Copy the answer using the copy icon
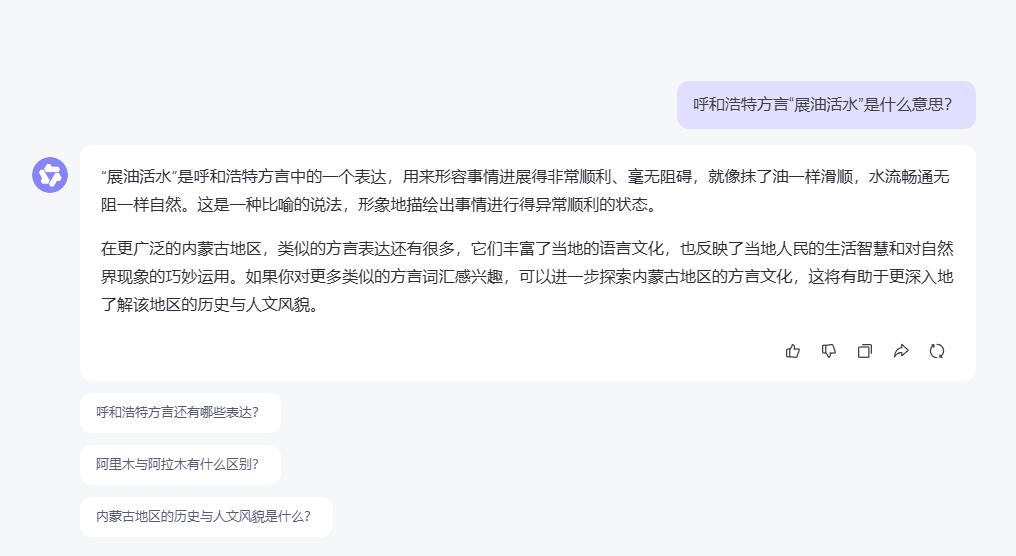The height and width of the screenshot is (556, 1016). coord(865,351)
